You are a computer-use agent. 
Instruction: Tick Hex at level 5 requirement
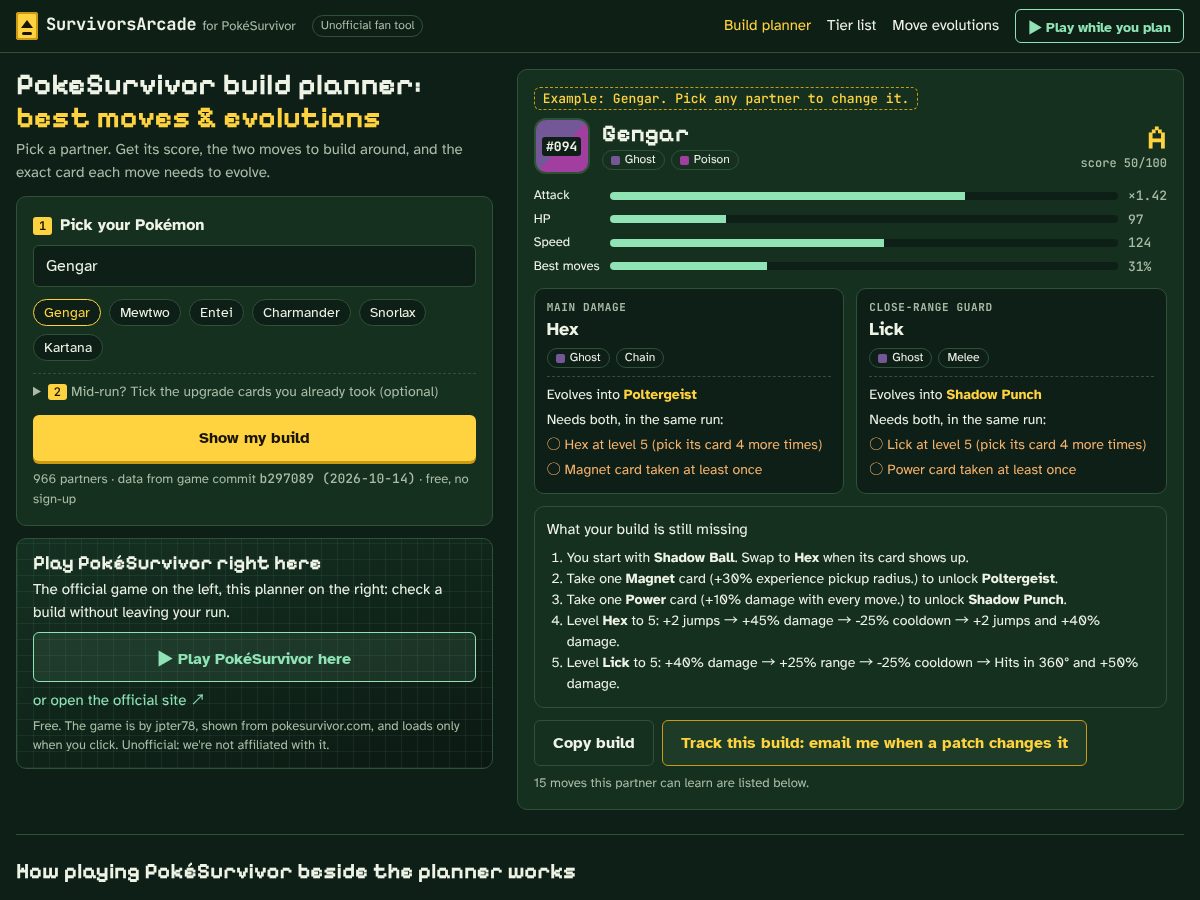click(x=553, y=444)
